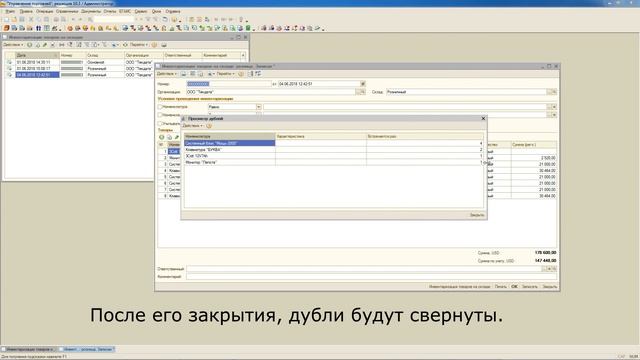Viewport: 640px width, 360px height.
Task: Click the Open file icon in main toolbar
Action: coord(14,19)
